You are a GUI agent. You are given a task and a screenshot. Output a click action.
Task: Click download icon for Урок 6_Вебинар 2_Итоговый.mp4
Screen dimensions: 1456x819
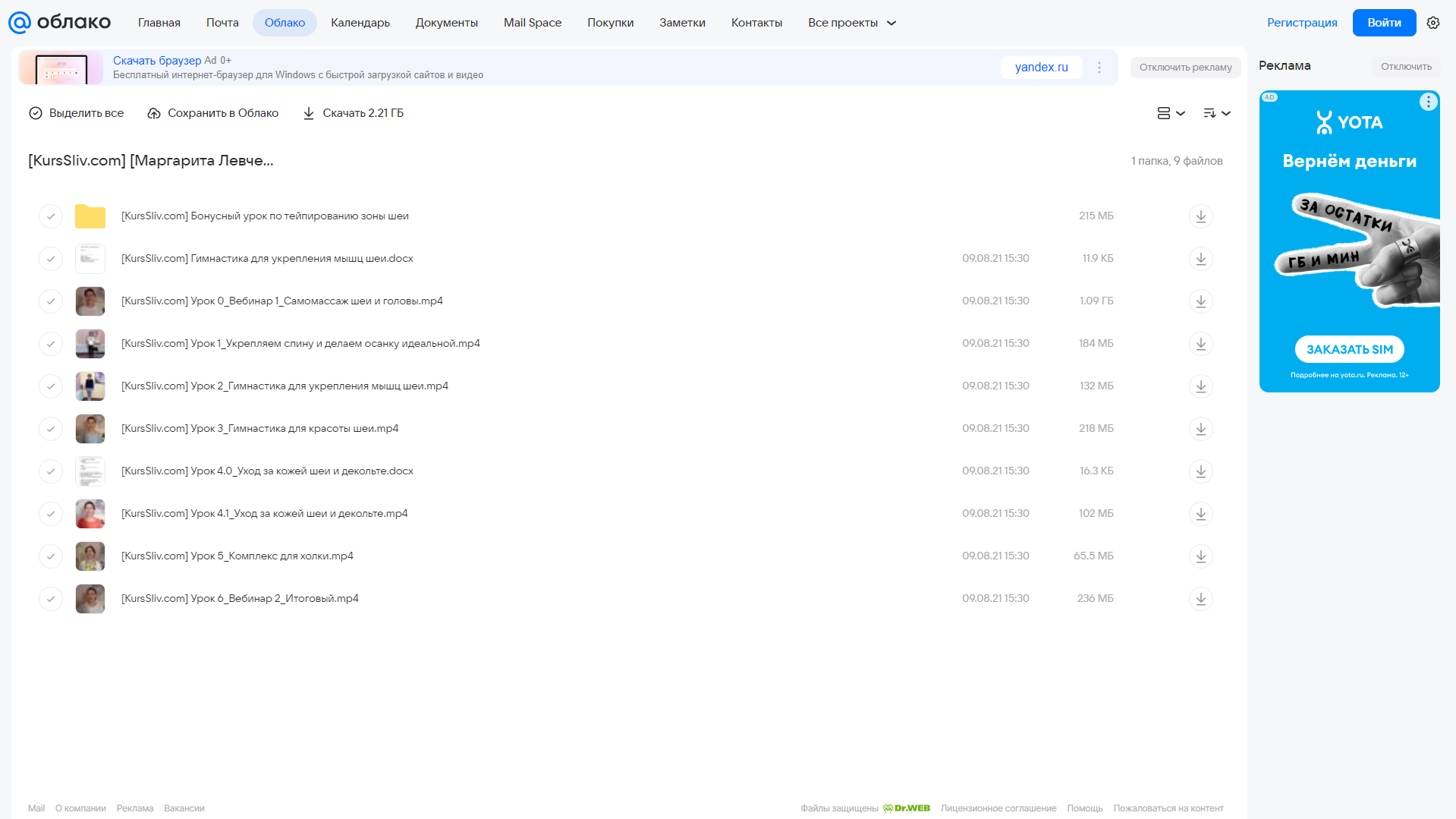click(x=1200, y=599)
